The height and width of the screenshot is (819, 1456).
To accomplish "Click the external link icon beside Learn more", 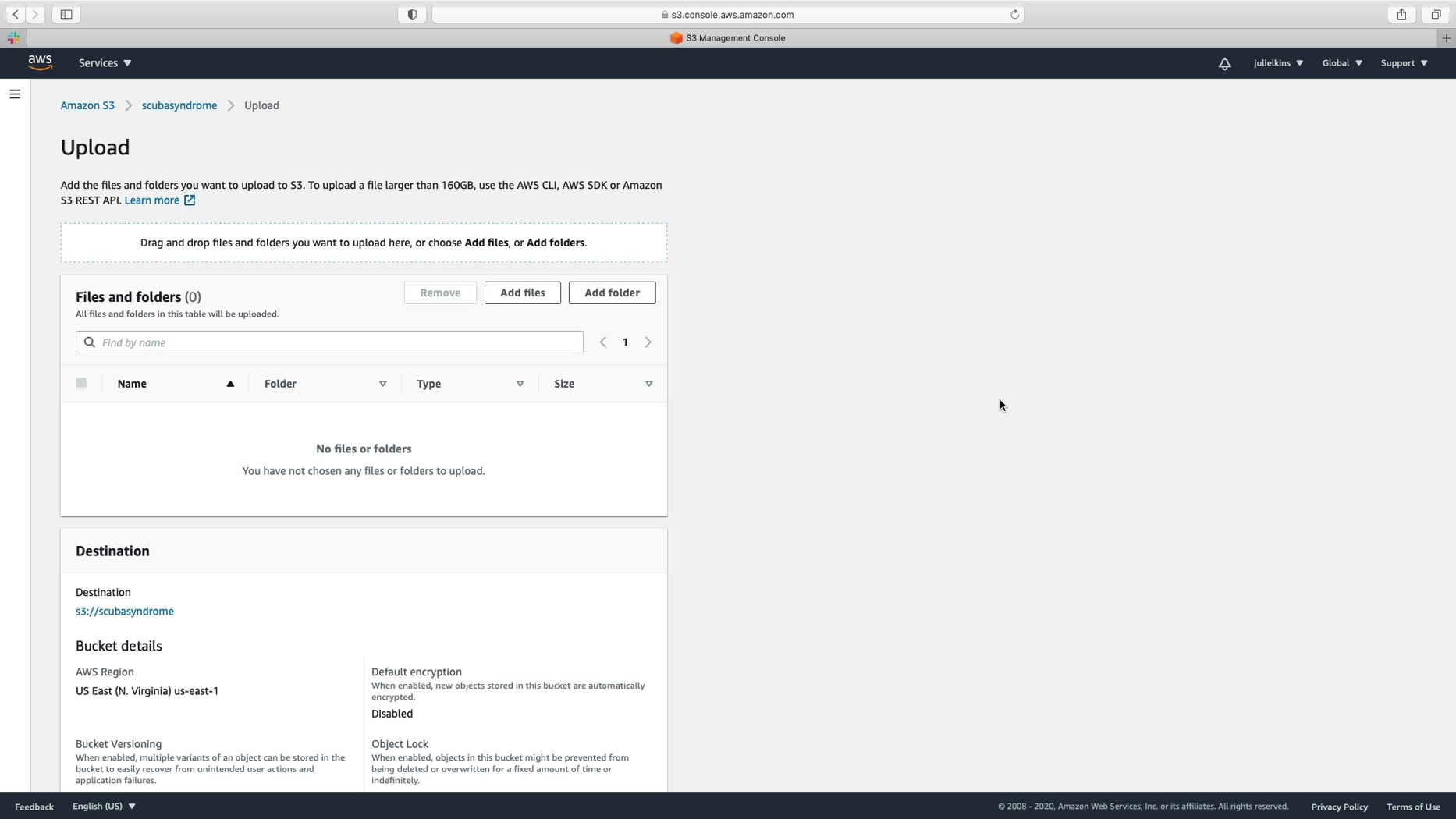I will pos(190,200).
